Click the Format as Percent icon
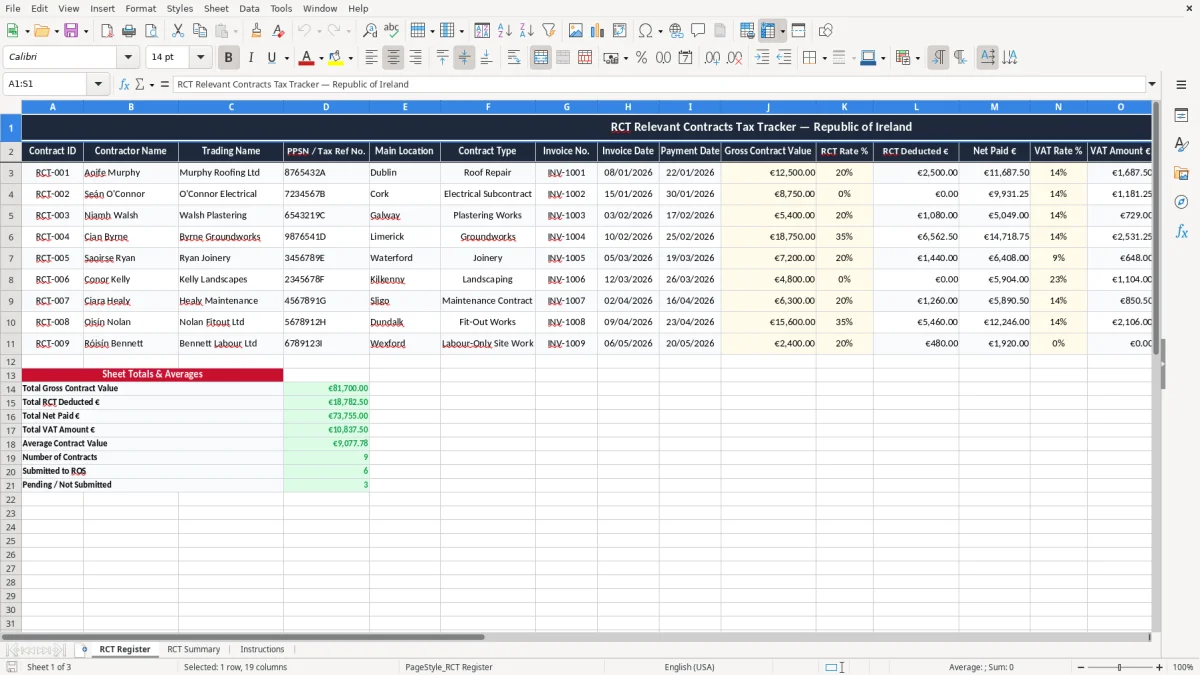Screen dimensions: 1200x675 [x=642, y=58]
